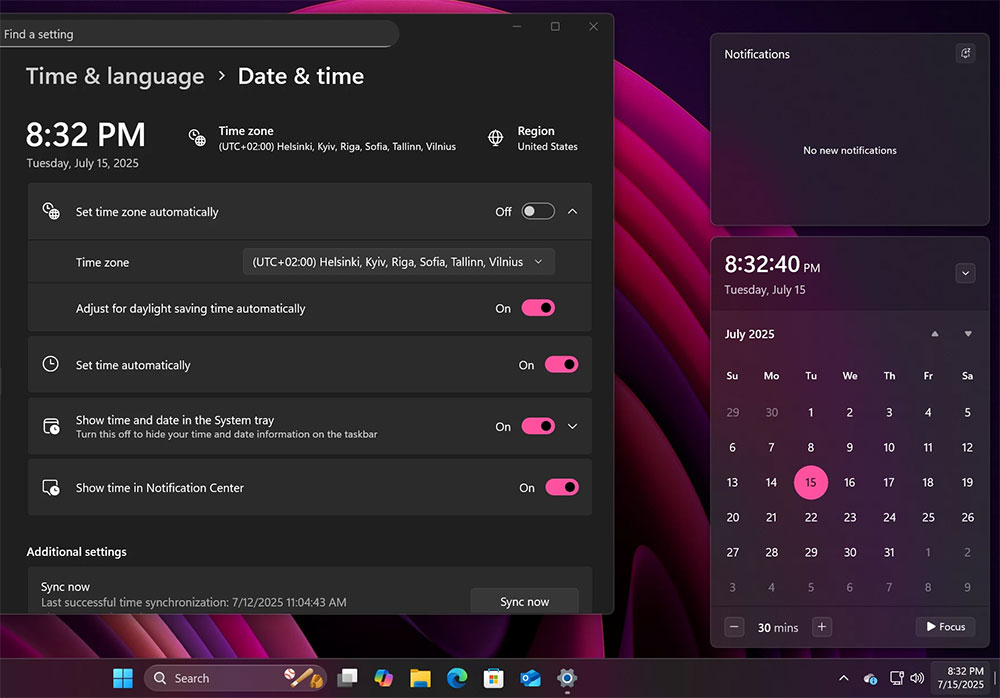Go to next month in calendar
Screen dimensions: 1000x698
click(968, 334)
